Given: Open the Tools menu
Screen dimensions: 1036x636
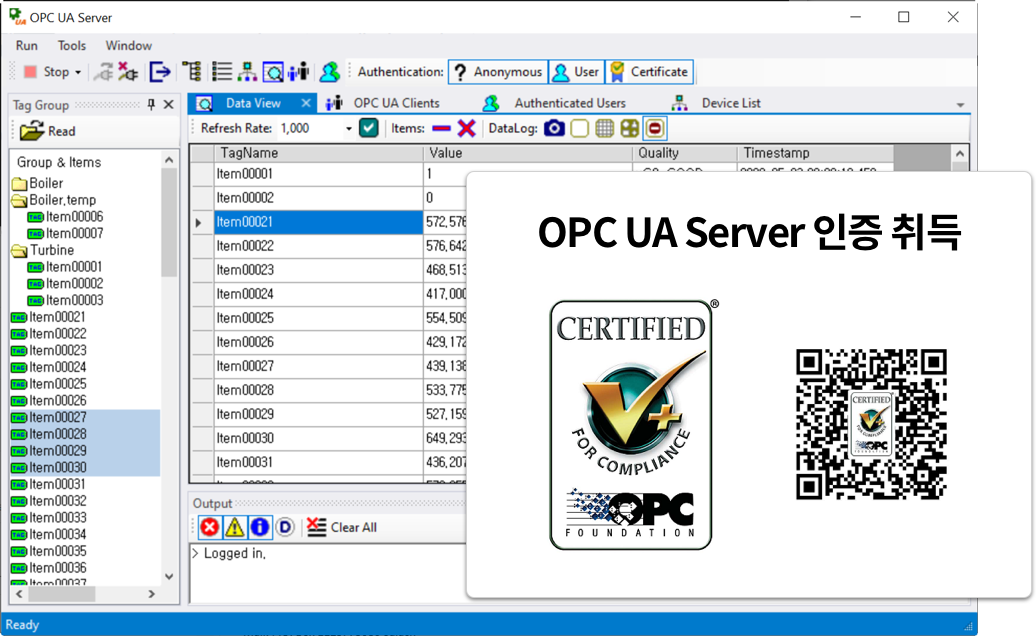Looking at the screenshot, I should pyautogui.click(x=71, y=46).
